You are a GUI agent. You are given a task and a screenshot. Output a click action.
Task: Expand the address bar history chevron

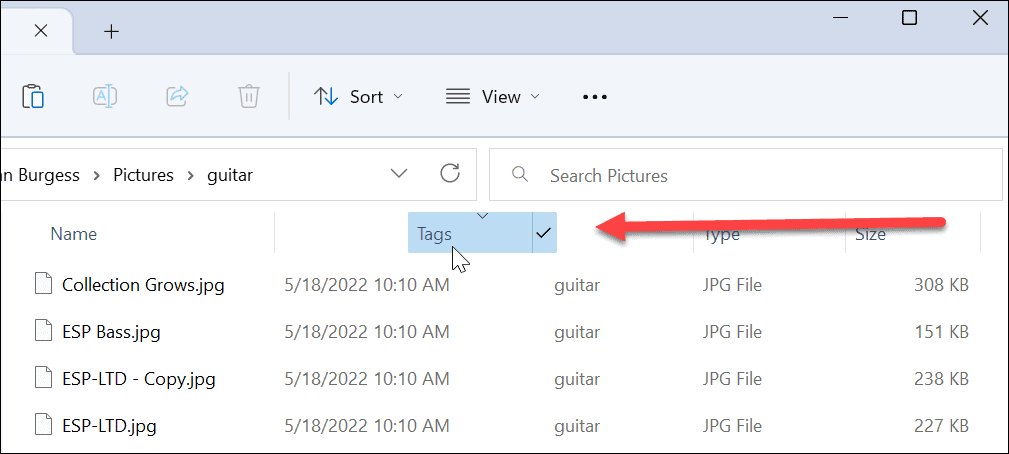pyautogui.click(x=399, y=174)
